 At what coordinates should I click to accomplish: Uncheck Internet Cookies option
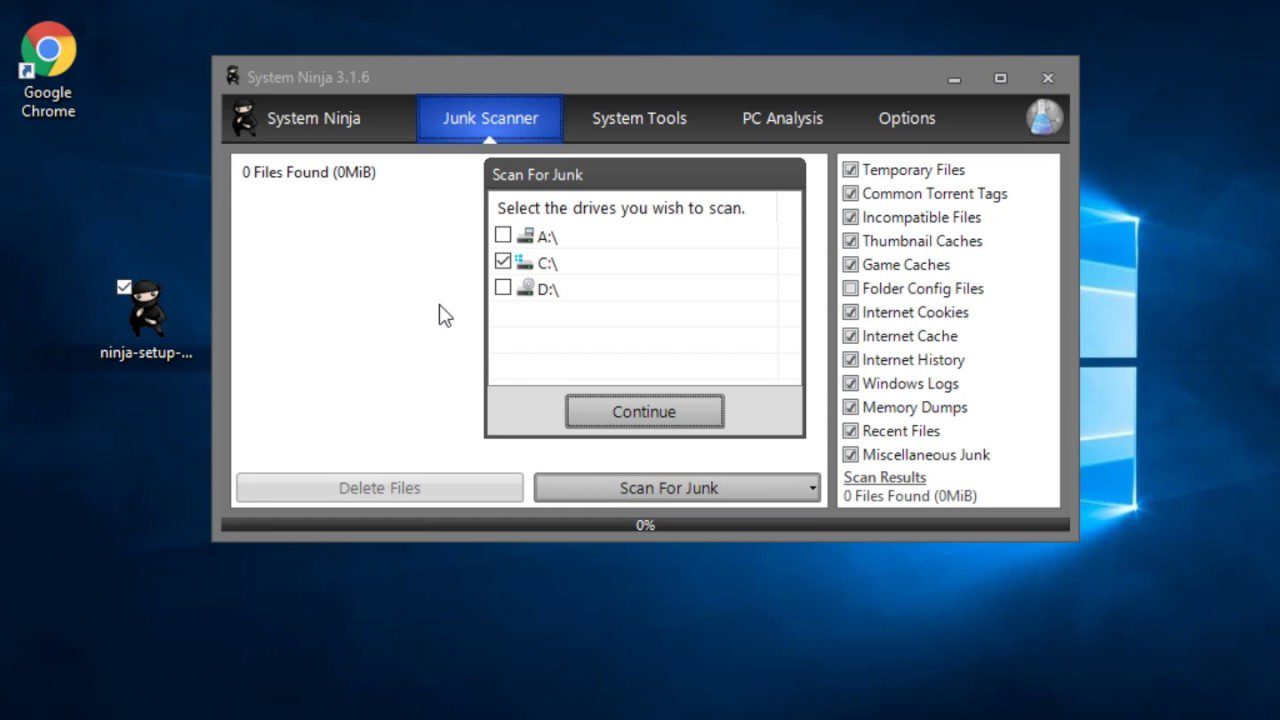(850, 312)
